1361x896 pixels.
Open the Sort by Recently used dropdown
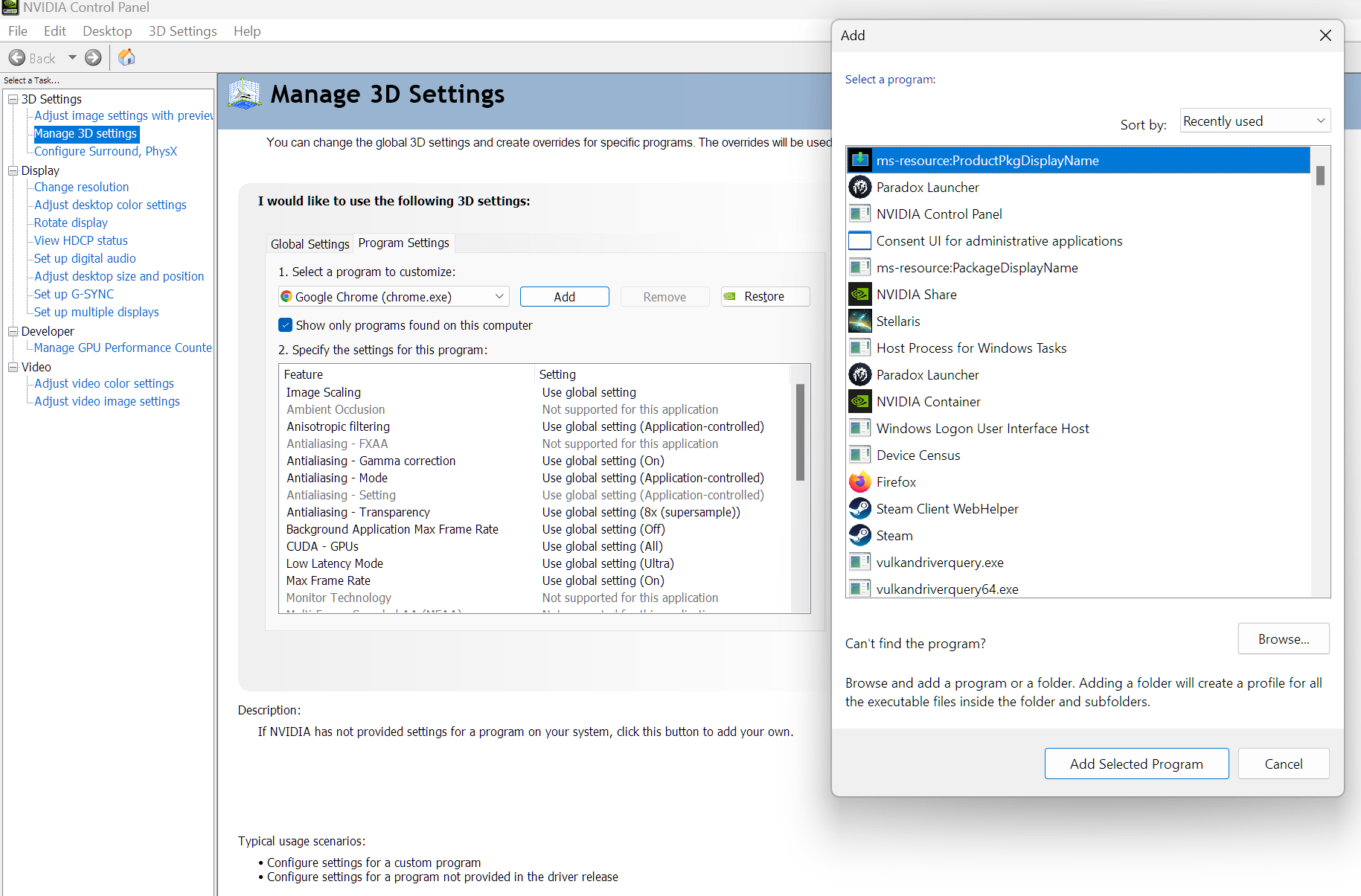(1255, 121)
